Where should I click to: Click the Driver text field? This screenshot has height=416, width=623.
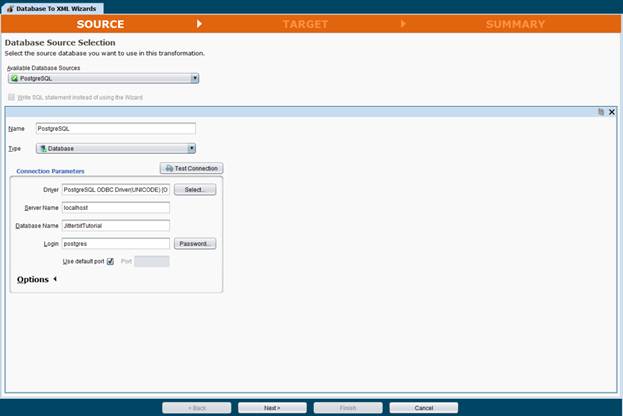tap(116, 190)
